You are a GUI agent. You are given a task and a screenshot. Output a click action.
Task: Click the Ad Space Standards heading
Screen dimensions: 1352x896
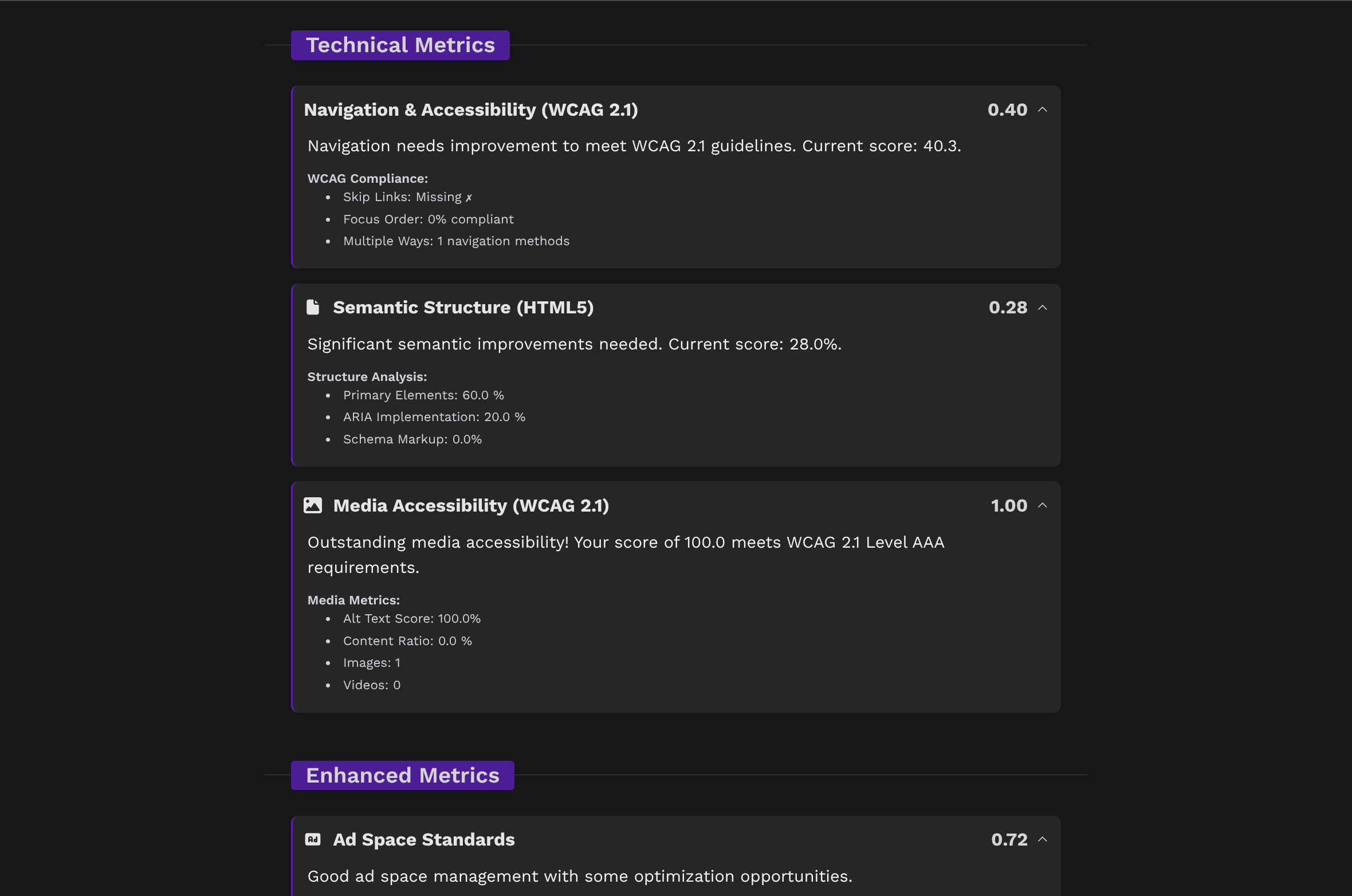point(424,839)
